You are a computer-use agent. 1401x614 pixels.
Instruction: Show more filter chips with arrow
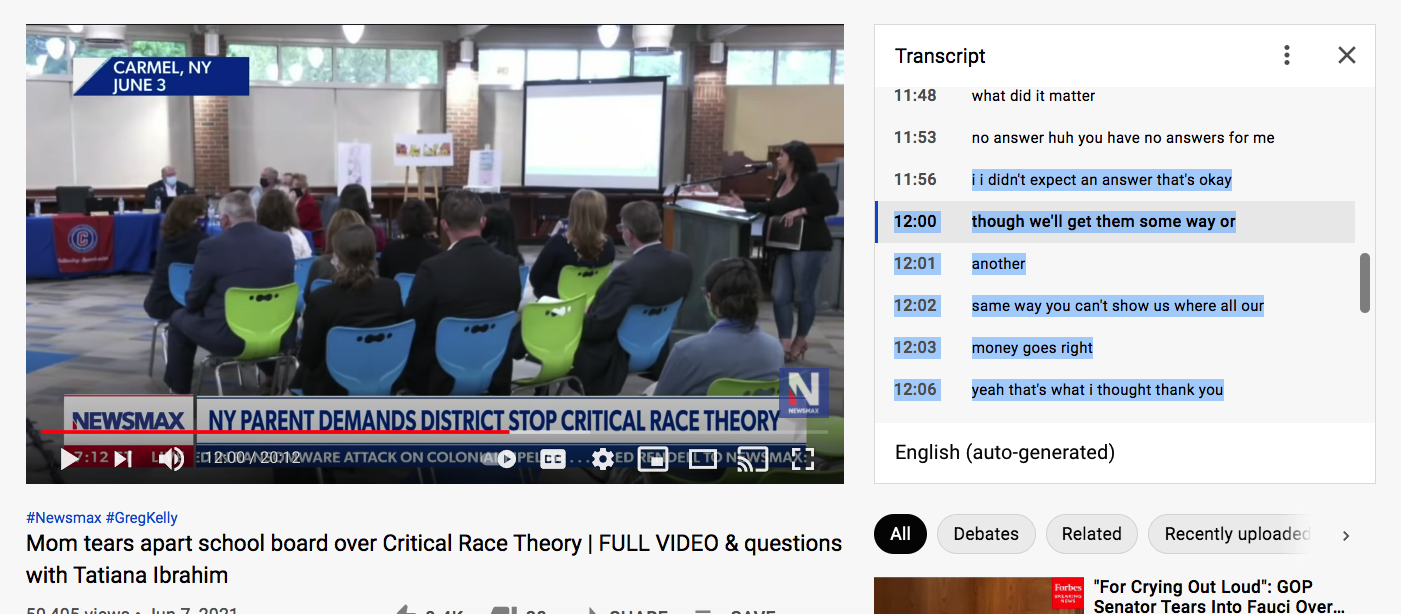[1346, 535]
